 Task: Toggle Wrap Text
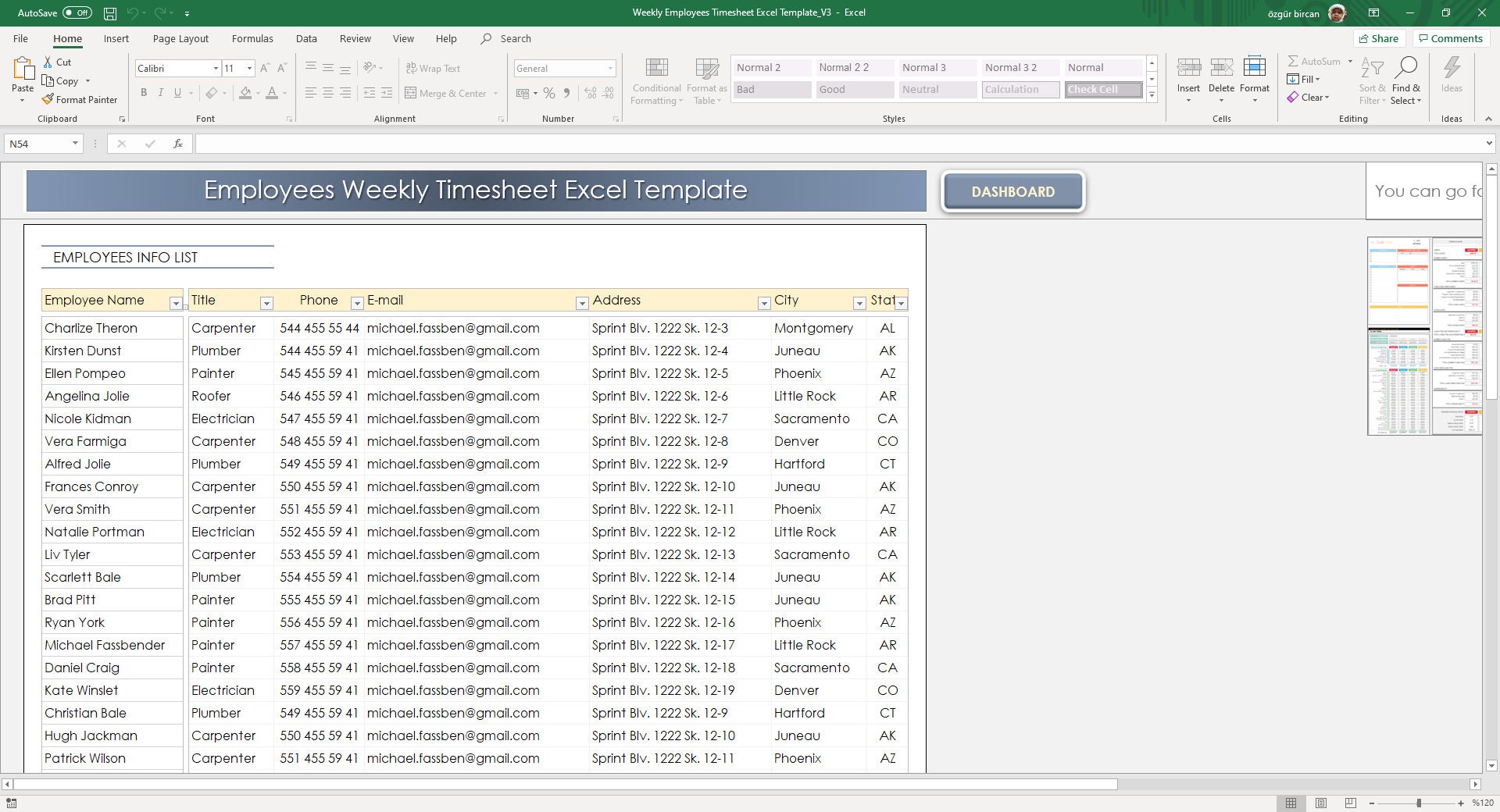pyautogui.click(x=434, y=69)
